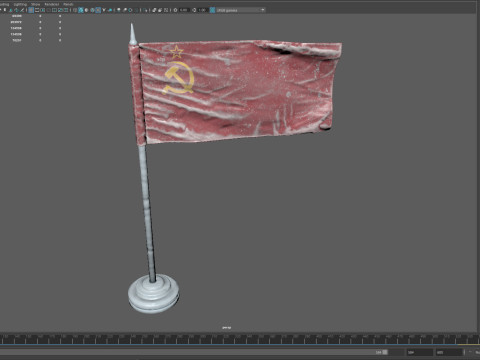Click the Use Default Material icon
The image size is (480, 360).
(86, 10)
